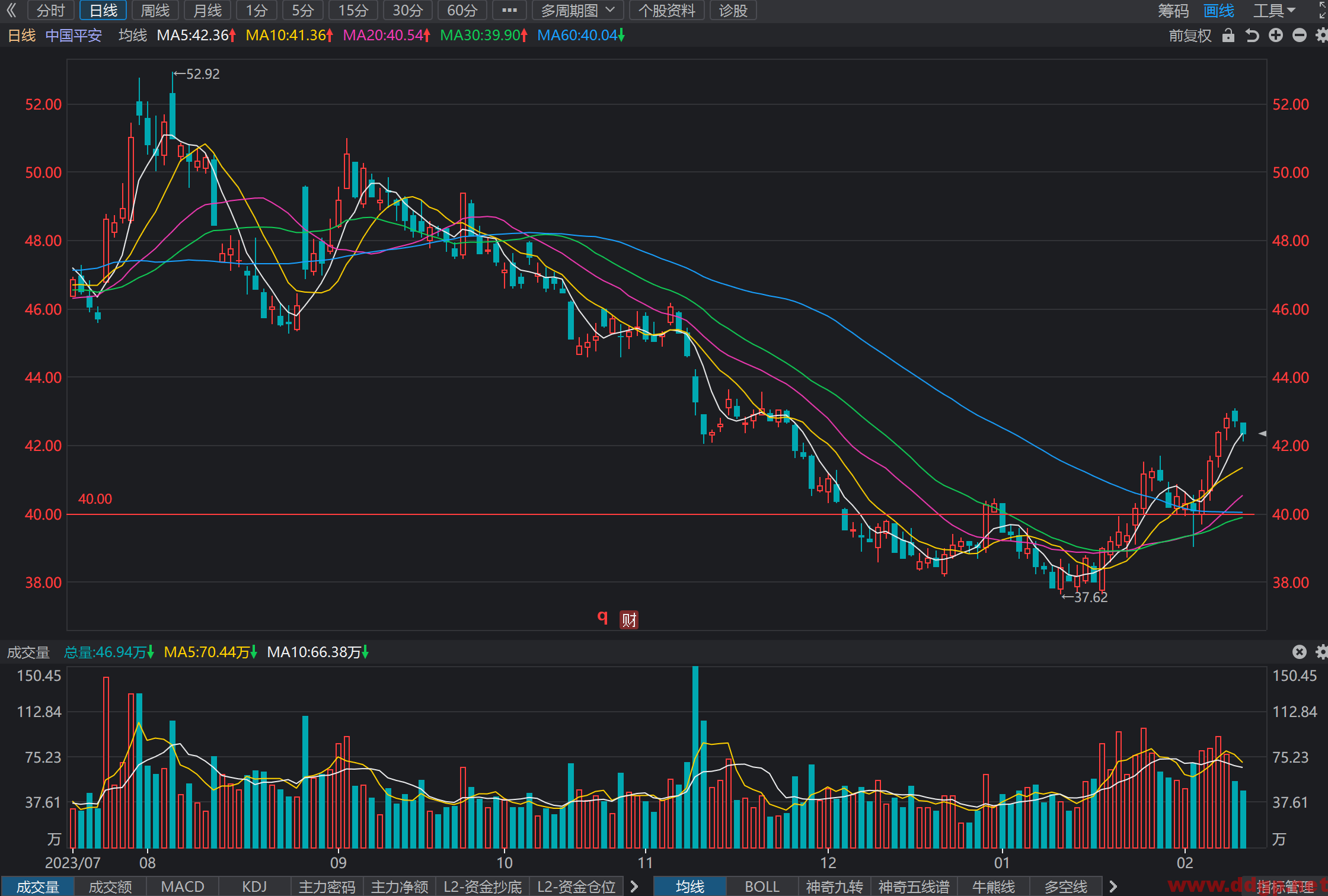Image resolution: width=1328 pixels, height=896 pixels.
Task: Switch to the 月线 monthly chart
Action: tap(207, 10)
